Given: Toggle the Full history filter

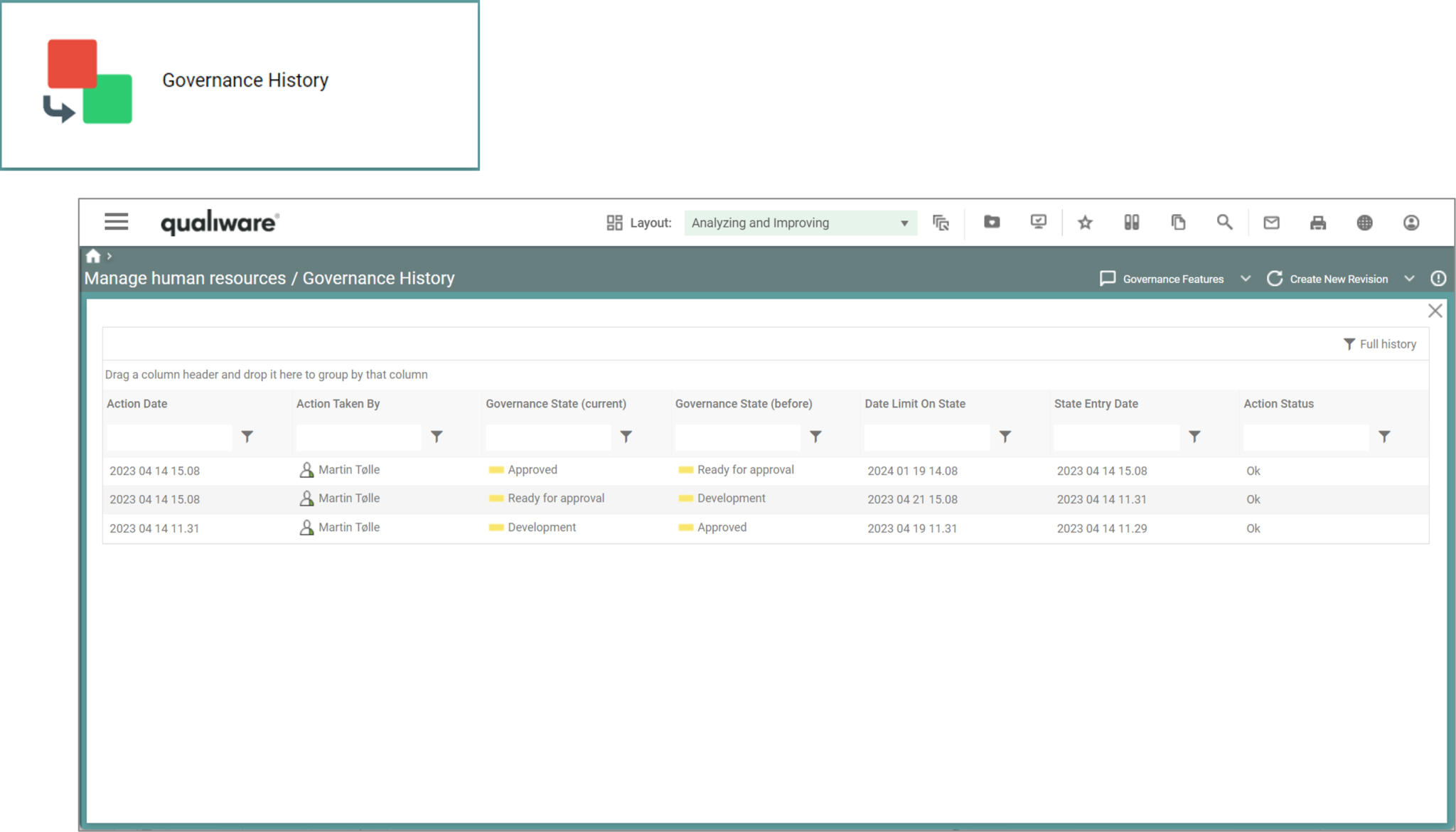Looking at the screenshot, I should coord(1380,343).
